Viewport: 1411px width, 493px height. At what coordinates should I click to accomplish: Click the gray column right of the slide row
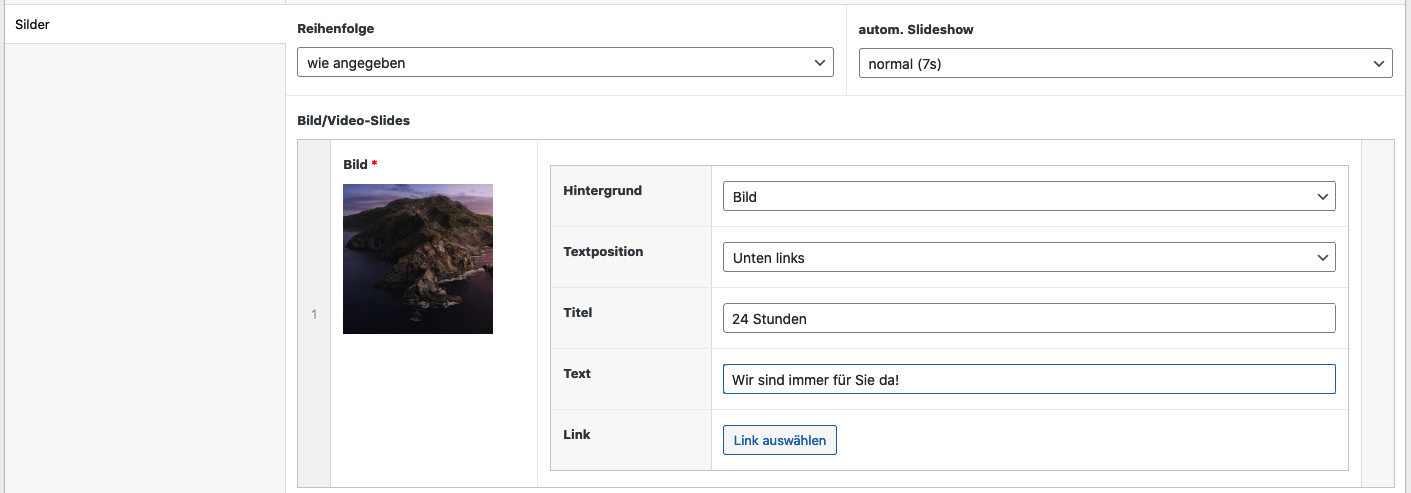(1378, 314)
